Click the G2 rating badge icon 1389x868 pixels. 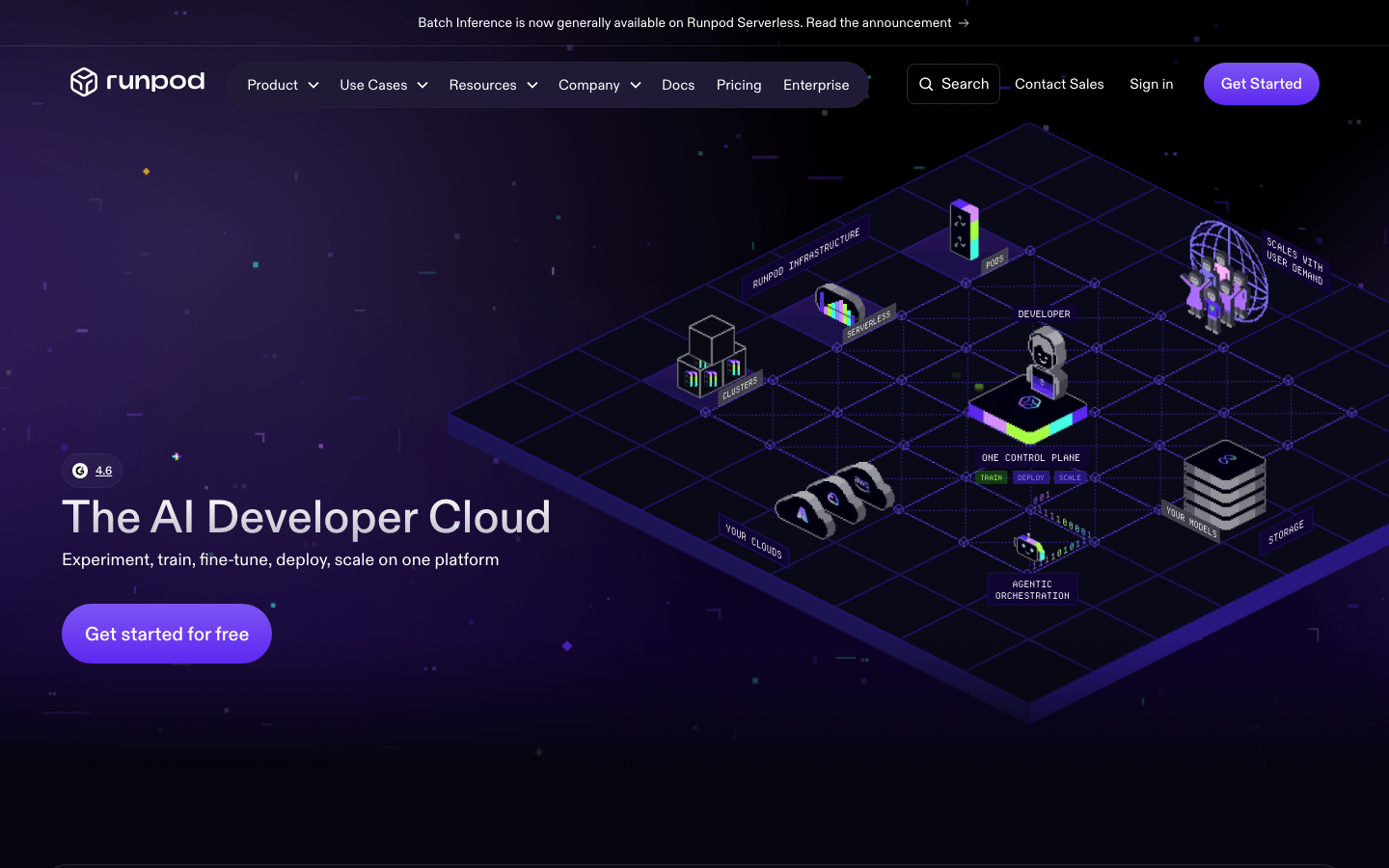tap(80, 471)
